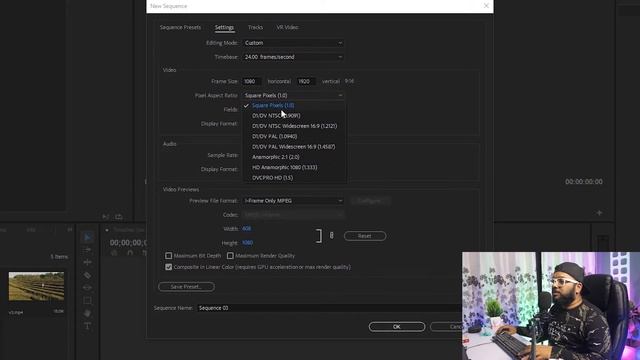Viewport: 640px width, 360px height.
Task: Select the Track Select Forward tool
Action: tap(87, 249)
